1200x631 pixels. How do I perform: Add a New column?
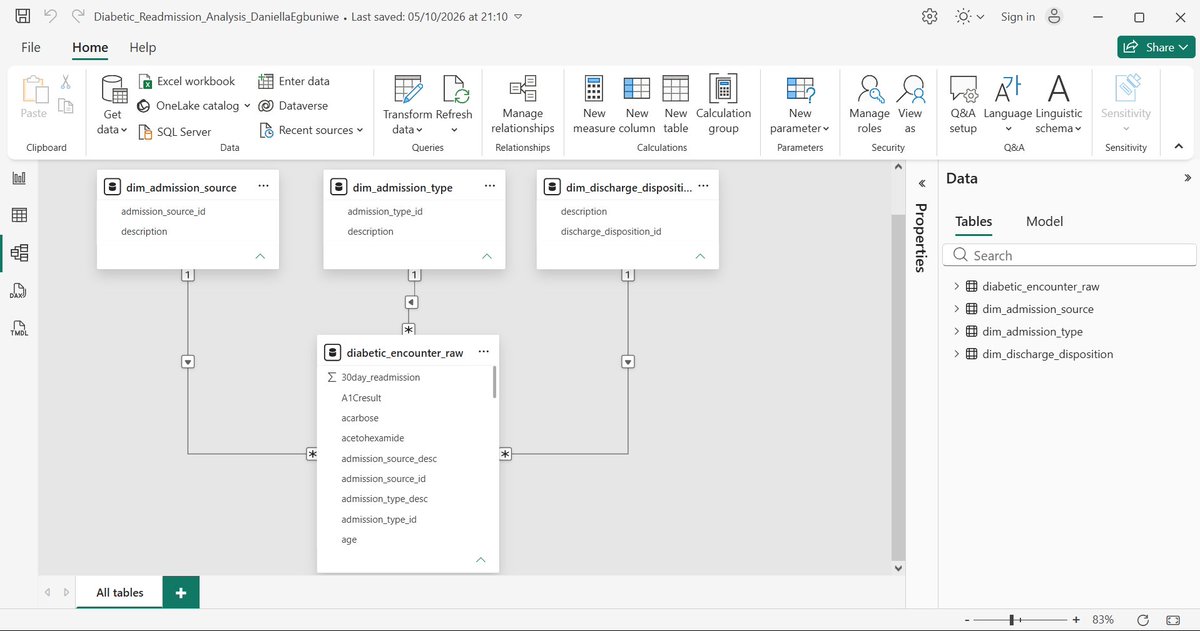click(x=637, y=106)
